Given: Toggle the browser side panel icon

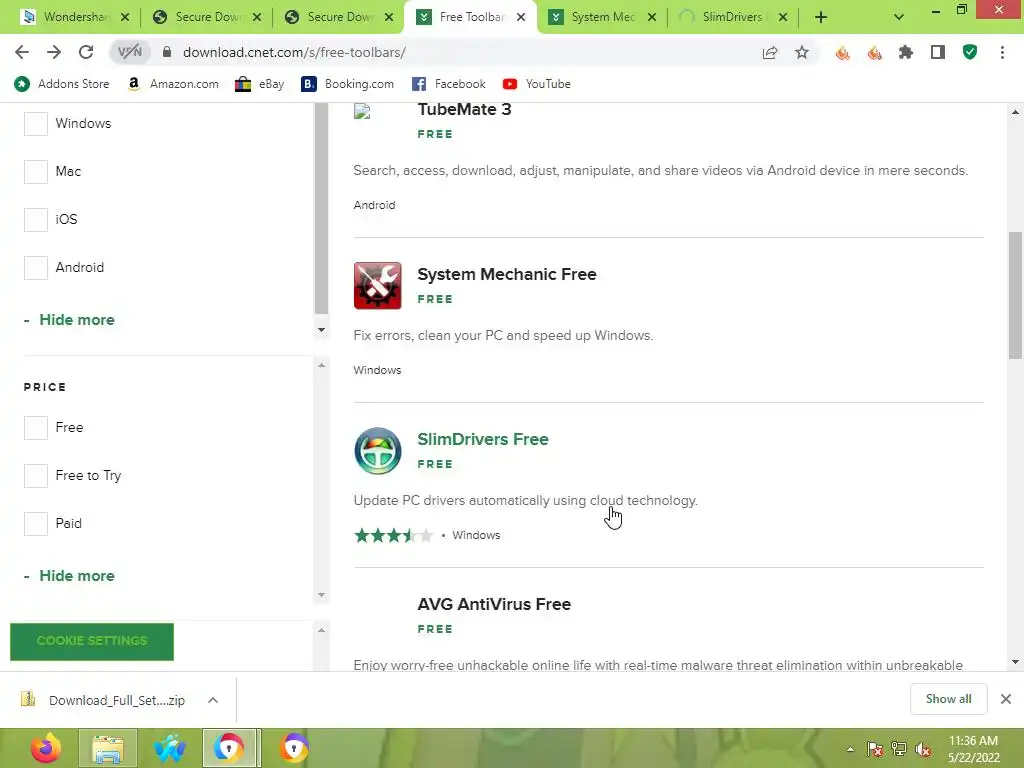Looking at the screenshot, I should [x=938, y=52].
